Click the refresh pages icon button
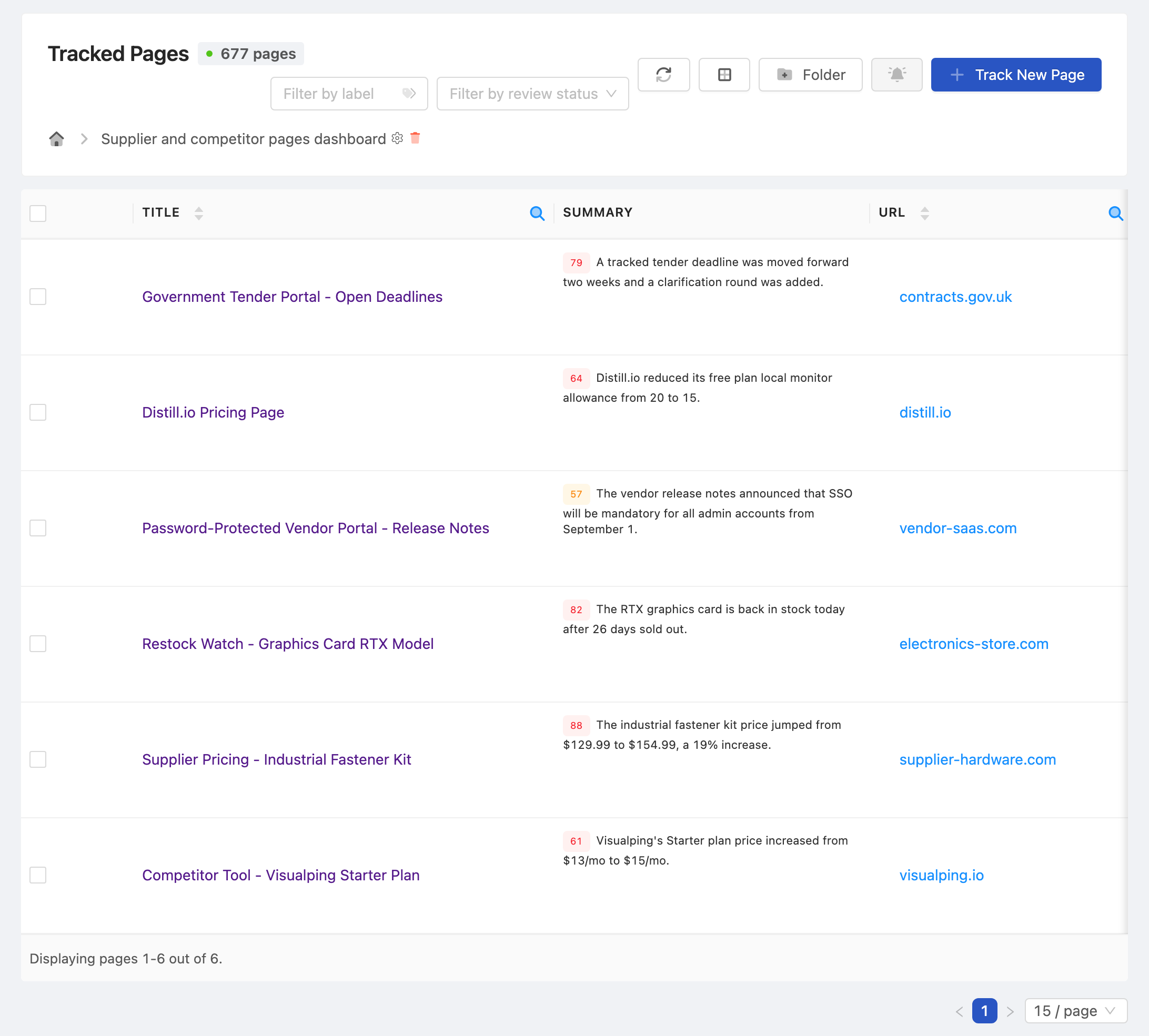1149x1036 pixels. [663, 75]
